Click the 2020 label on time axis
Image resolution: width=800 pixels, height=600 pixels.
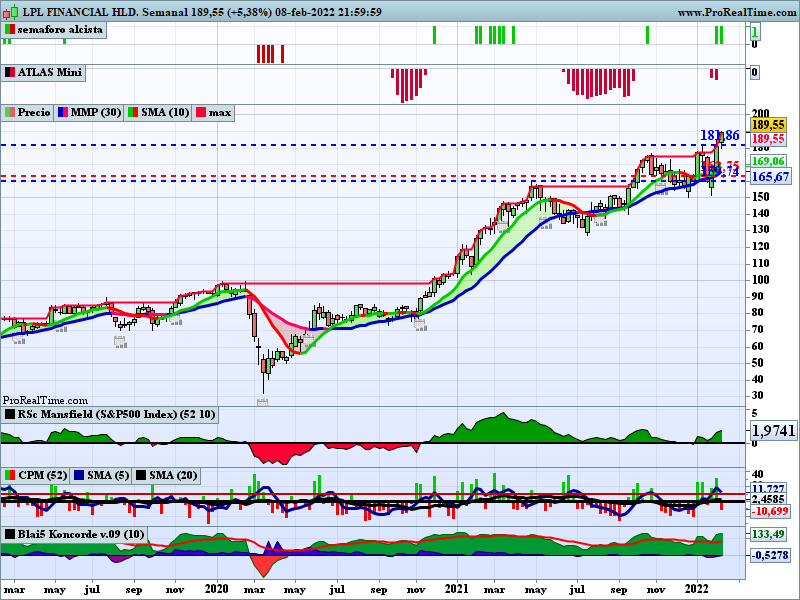[x=217, y=589]
